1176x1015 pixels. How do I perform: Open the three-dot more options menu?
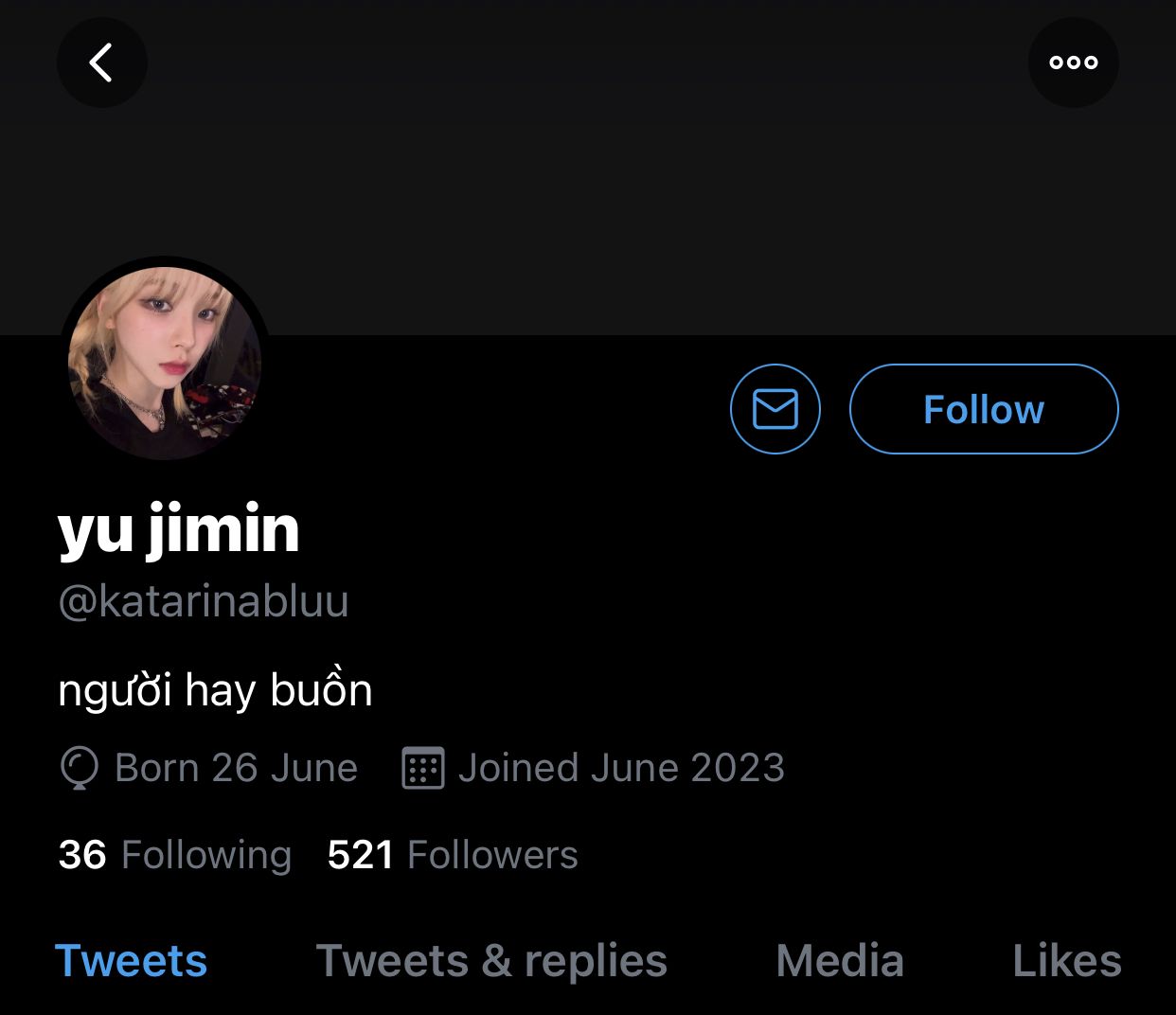(1073, 62)
